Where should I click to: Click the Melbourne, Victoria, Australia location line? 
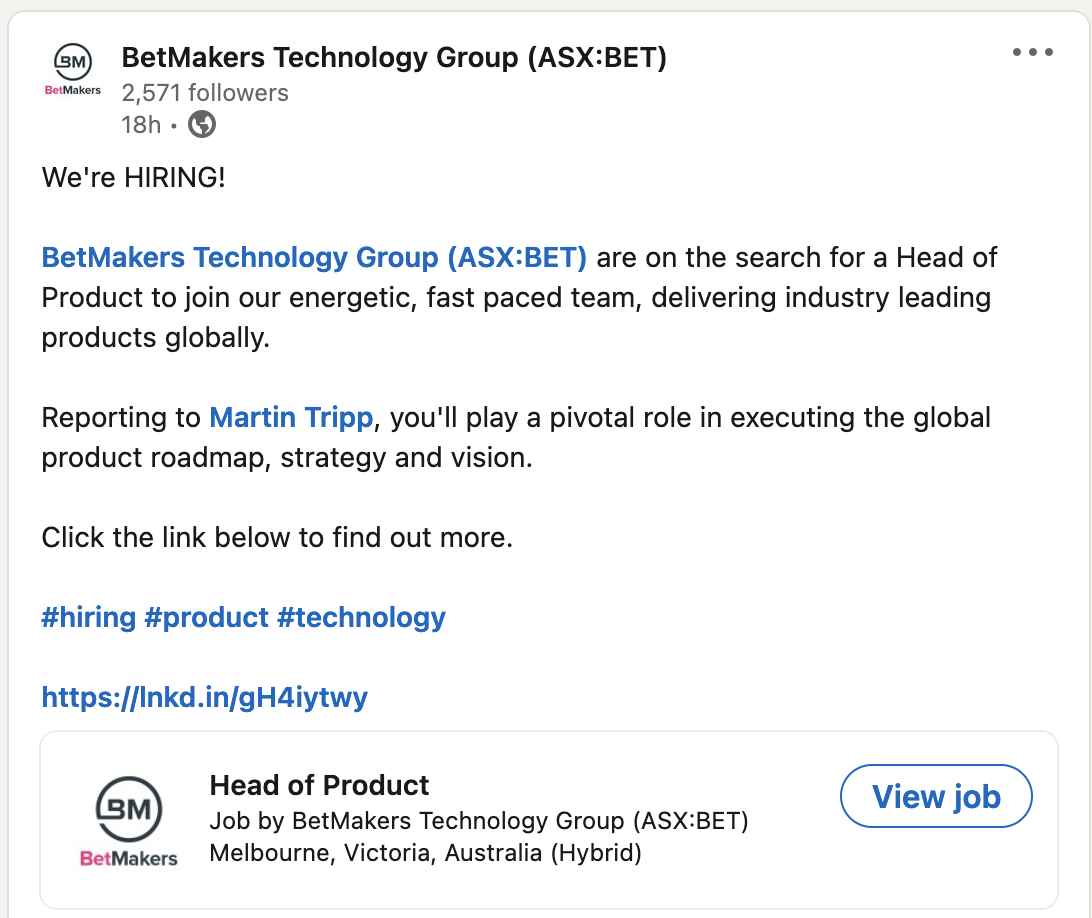[425, 854]
